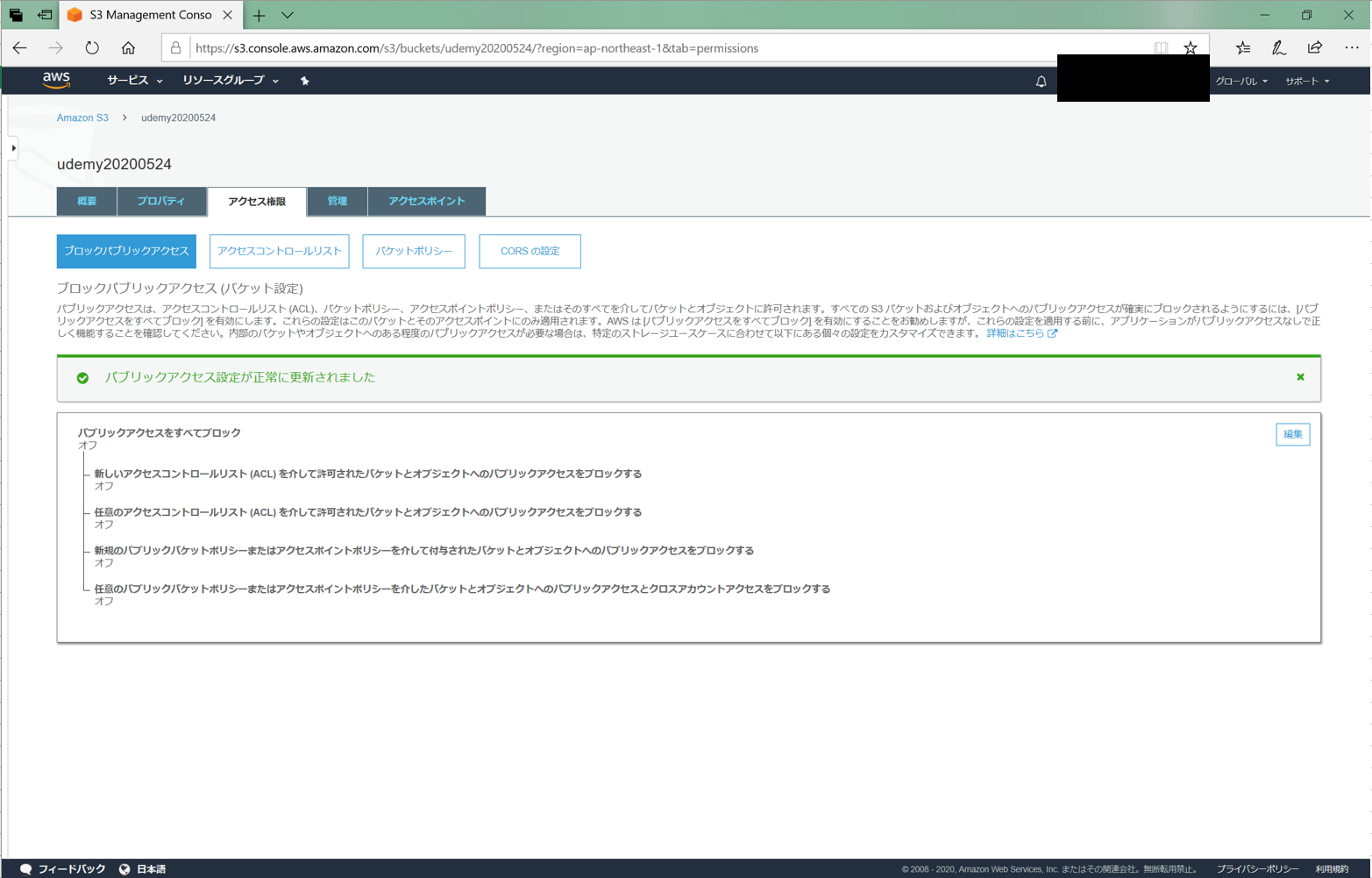Screen dimensions: 1372x878
Task: Open the browser home page icon
Action: [128, 48]
